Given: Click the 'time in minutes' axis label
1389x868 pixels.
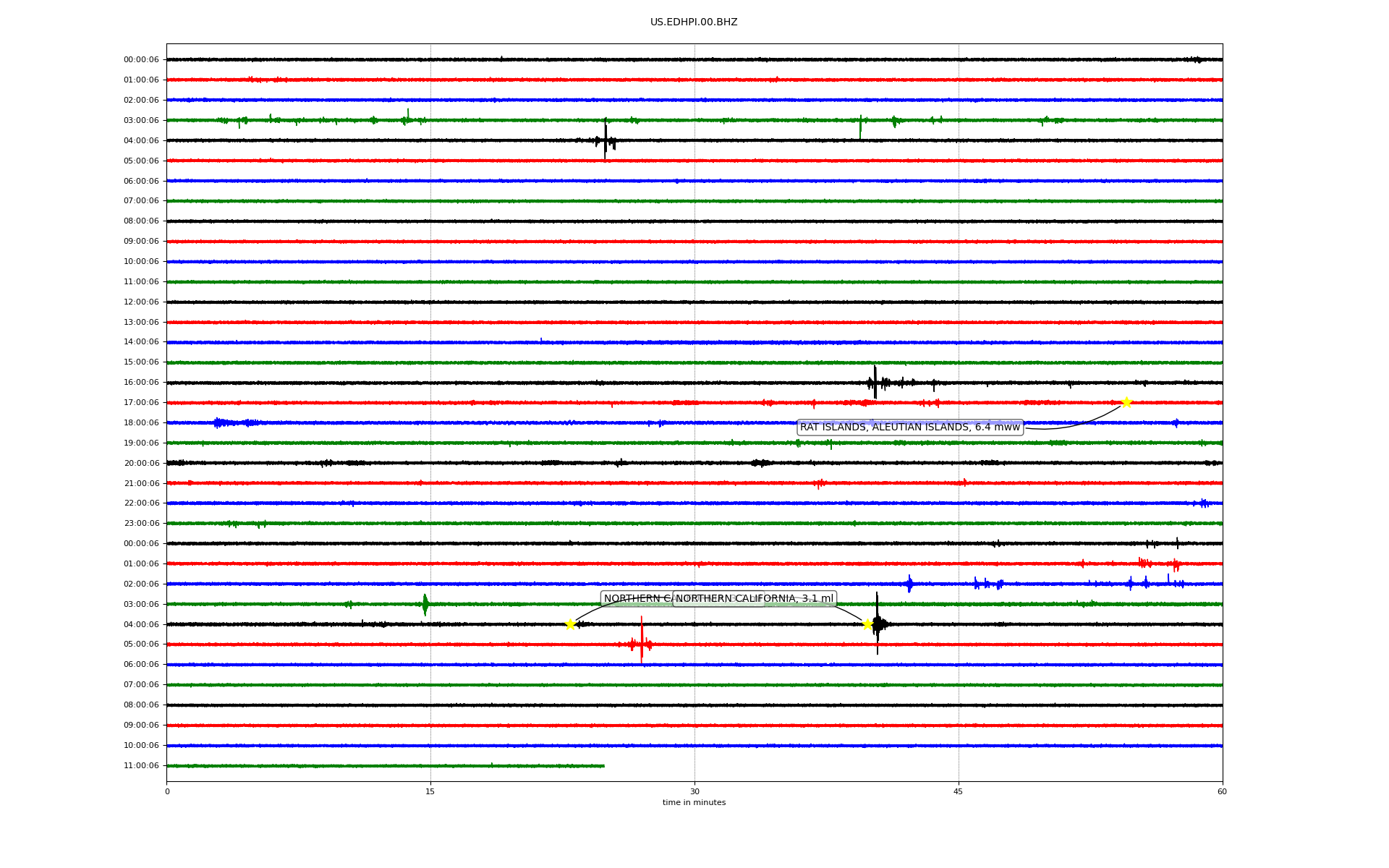Looking at the screenshot, I should click(693, 803).
